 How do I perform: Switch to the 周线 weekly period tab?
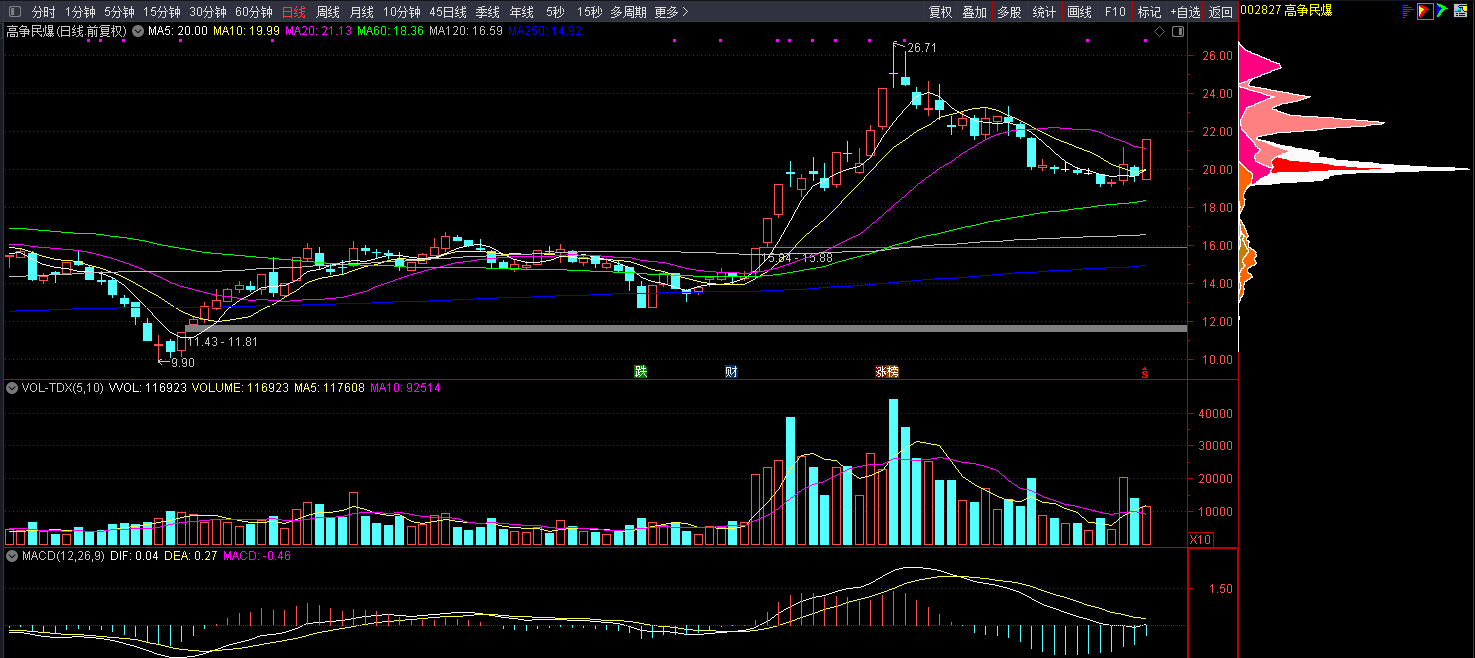pos(328,12)
